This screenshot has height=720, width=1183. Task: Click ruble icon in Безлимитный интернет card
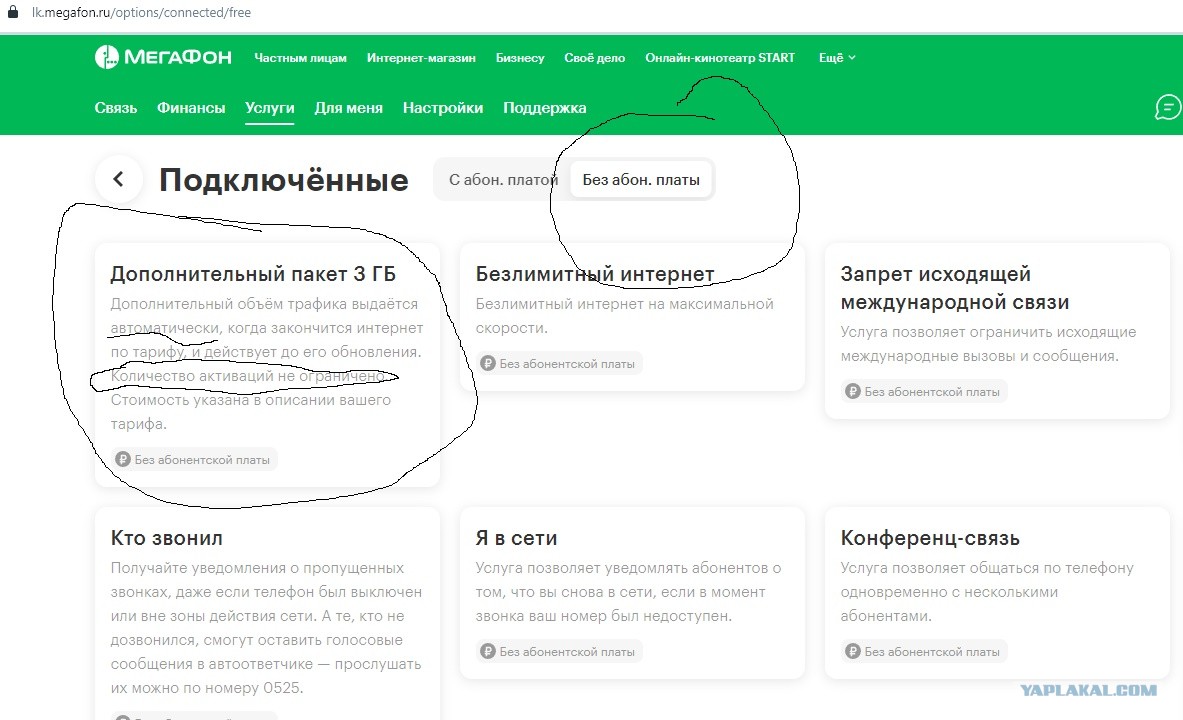click(x=488, y=364)
